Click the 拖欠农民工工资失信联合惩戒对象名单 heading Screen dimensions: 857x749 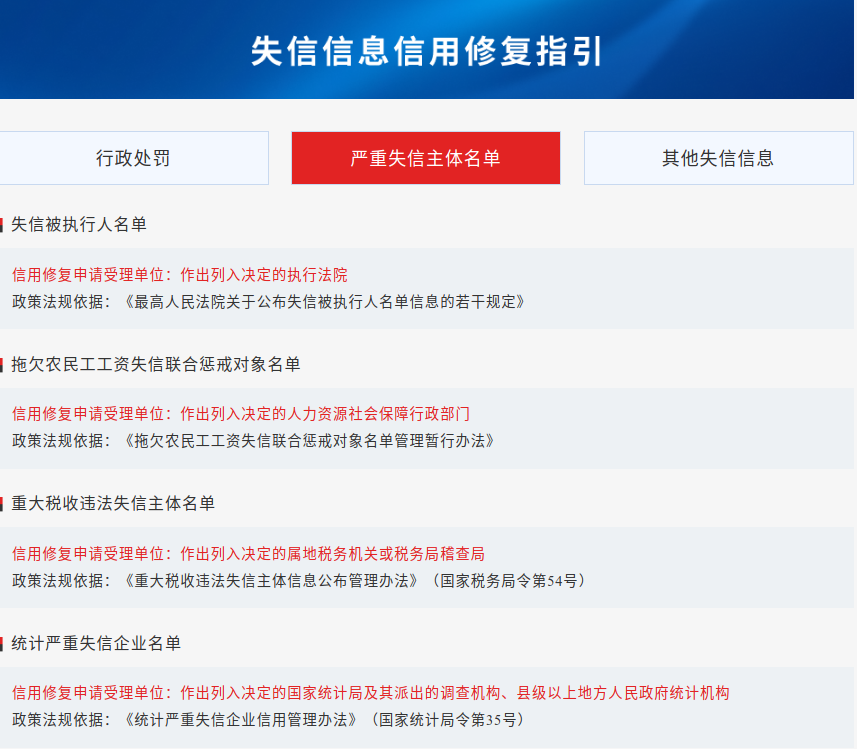coord(156,364)
